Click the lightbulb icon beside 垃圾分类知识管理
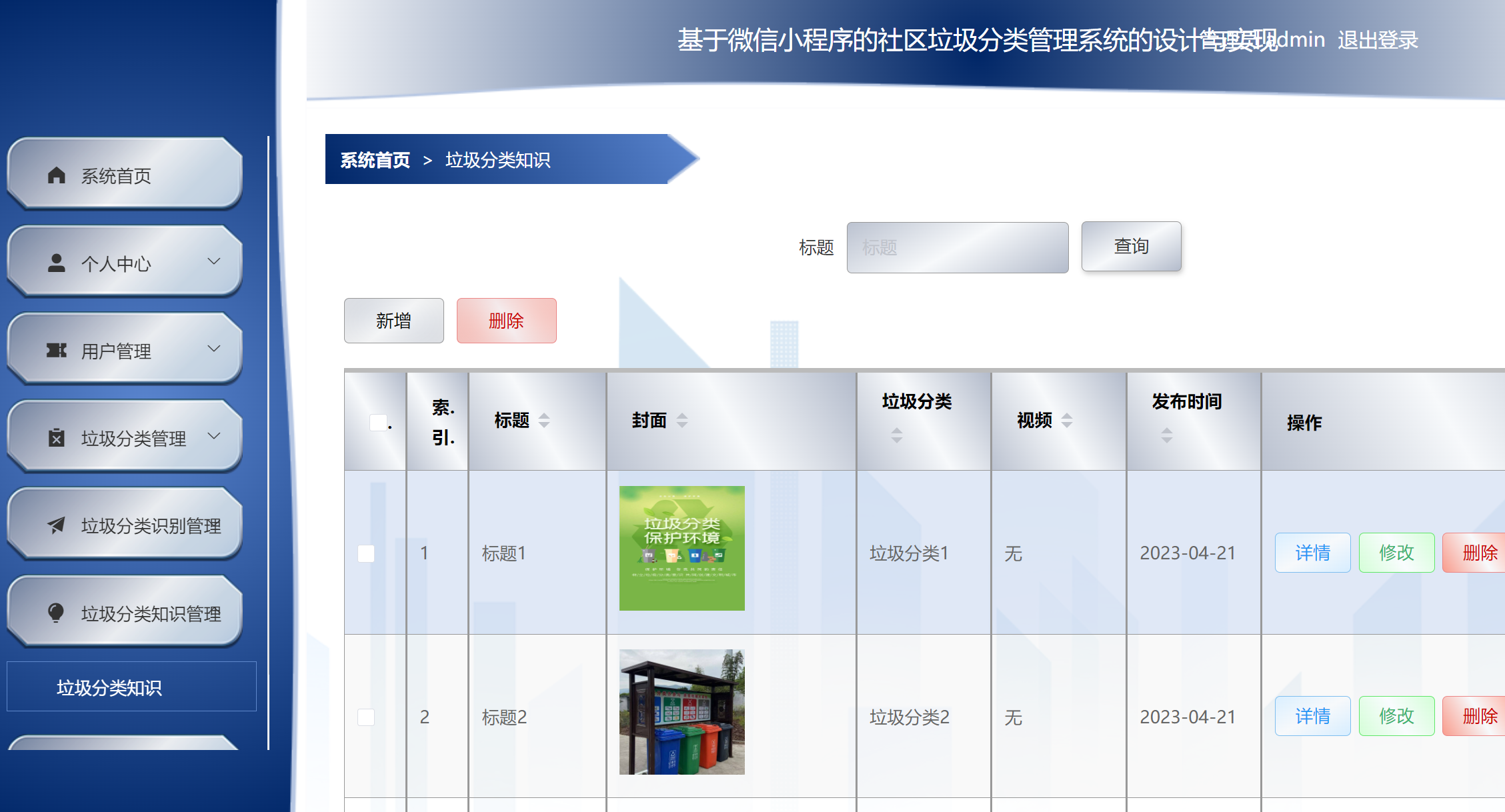1505x812 pixels. coord(55,612)
